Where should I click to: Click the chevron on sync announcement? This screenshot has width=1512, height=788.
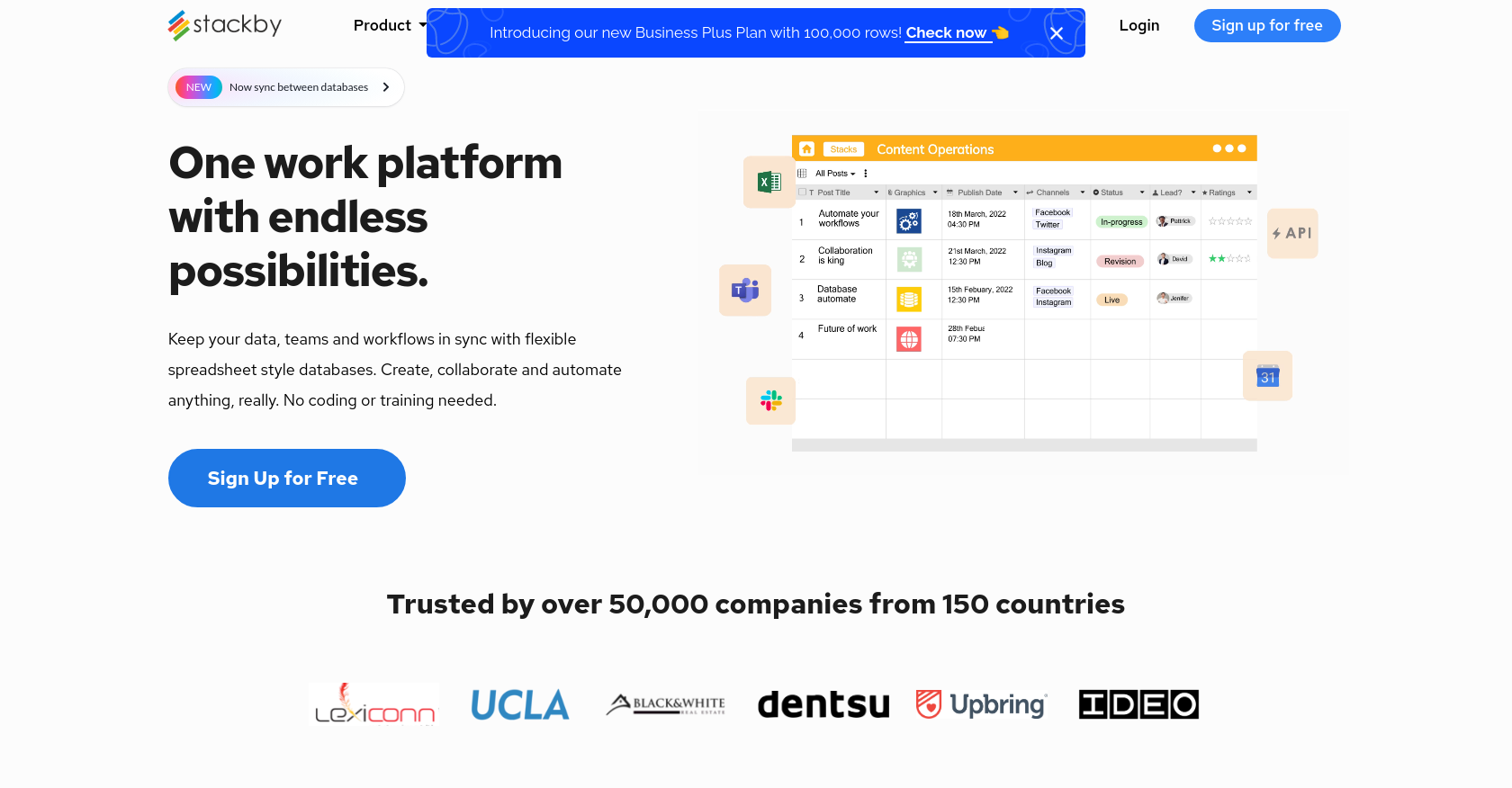386,87
